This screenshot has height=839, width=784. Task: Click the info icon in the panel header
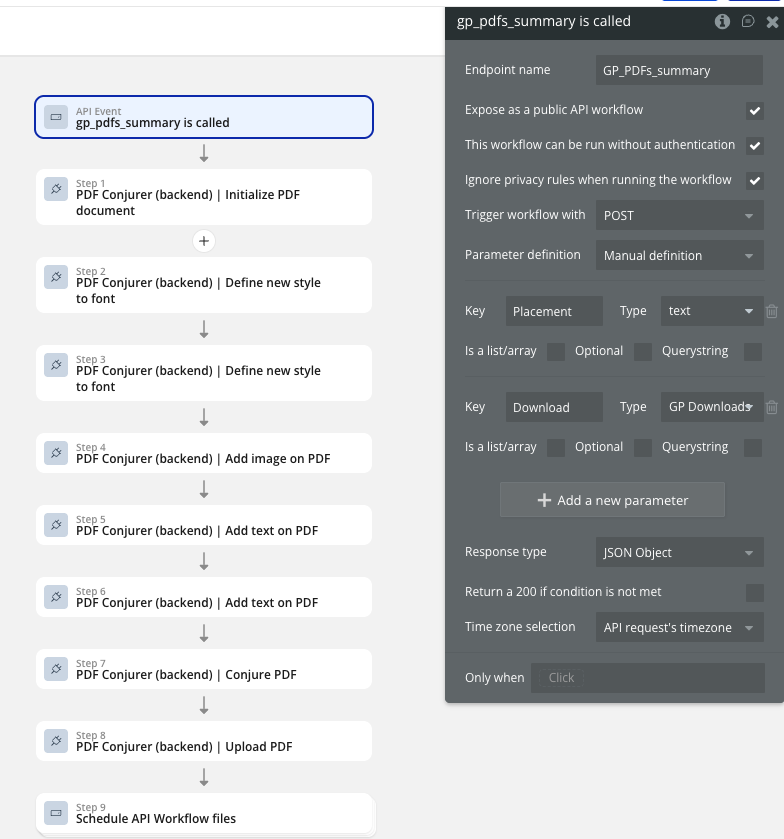click(x=722, y=21)
